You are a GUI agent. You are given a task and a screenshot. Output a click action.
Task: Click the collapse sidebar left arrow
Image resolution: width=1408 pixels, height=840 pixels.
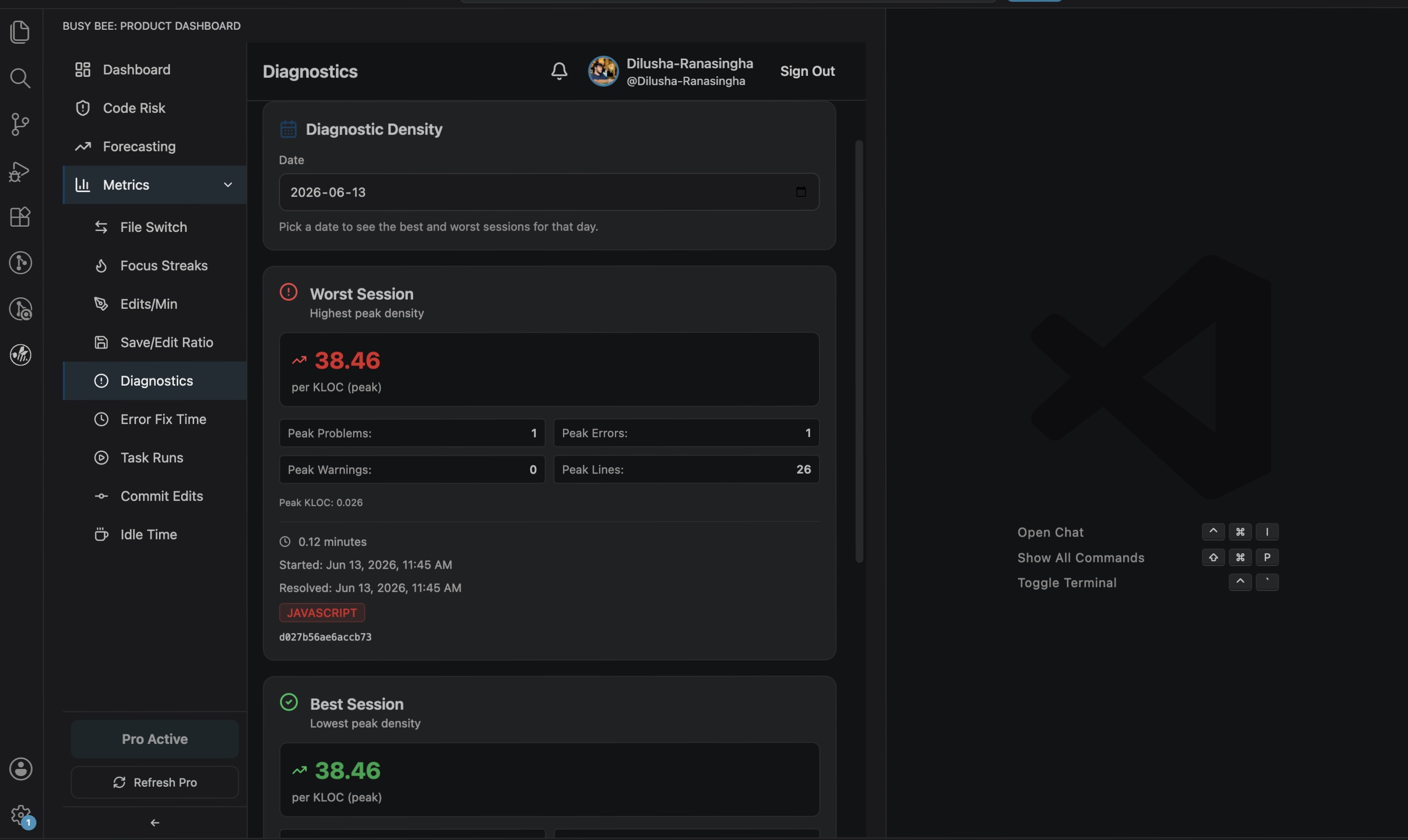155,822
